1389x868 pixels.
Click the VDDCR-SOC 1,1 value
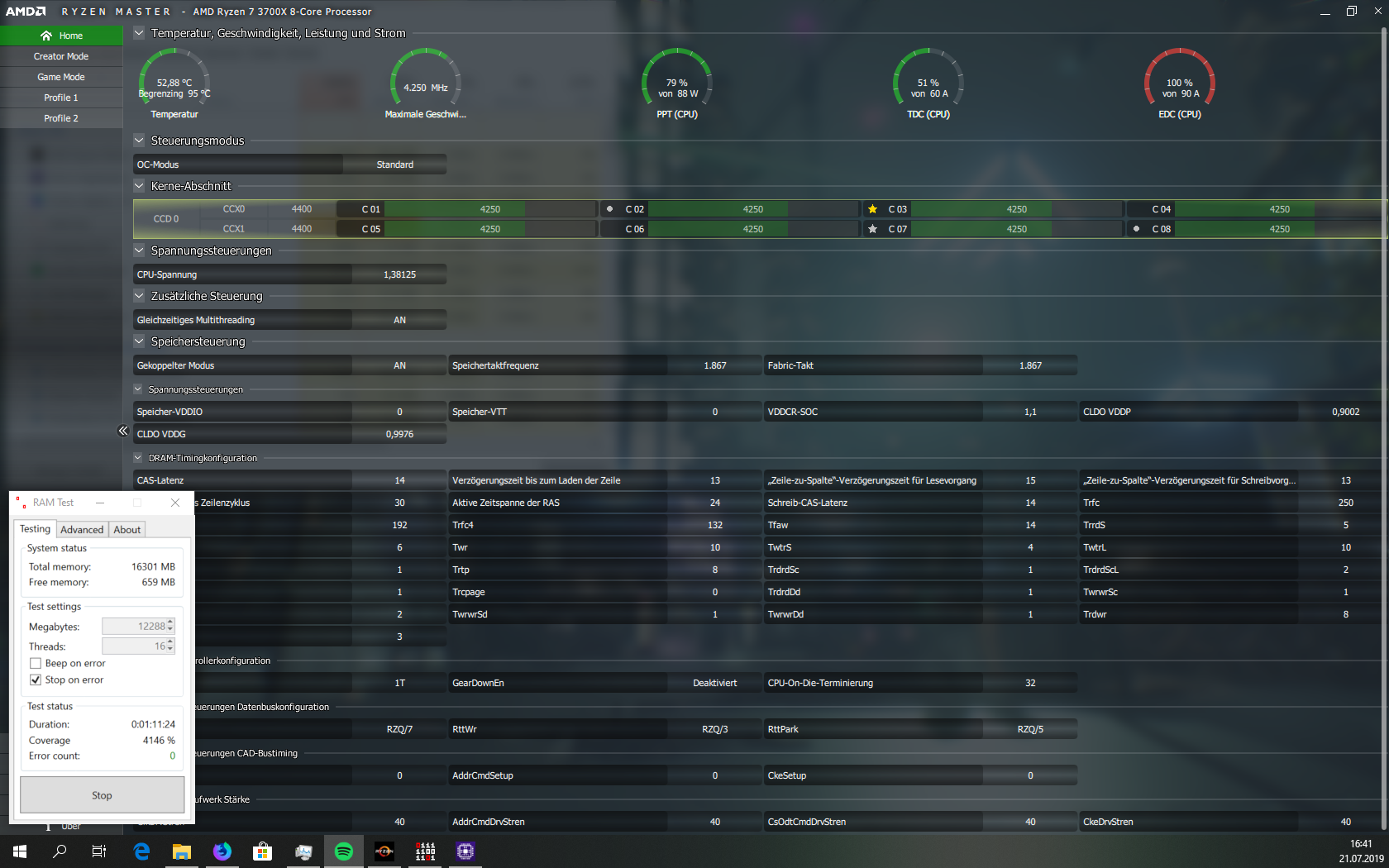(x=1030, y=412)
